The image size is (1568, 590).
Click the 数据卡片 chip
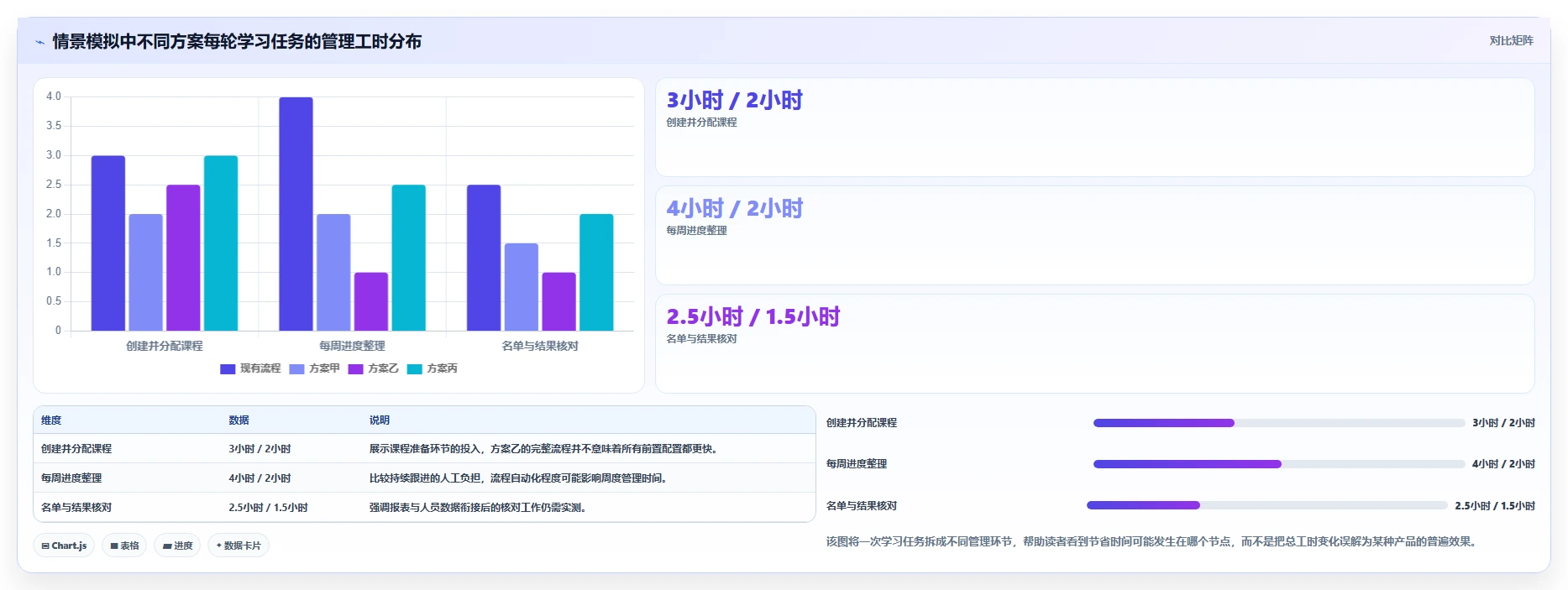239,546
